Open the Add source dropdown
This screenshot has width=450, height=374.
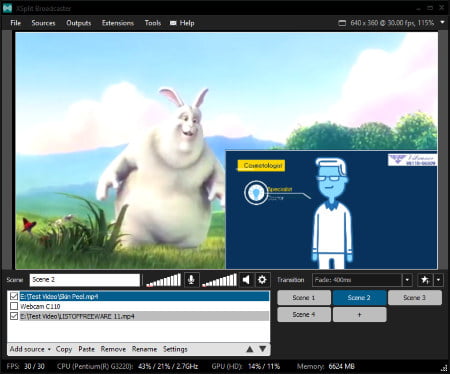coord(30,349)
